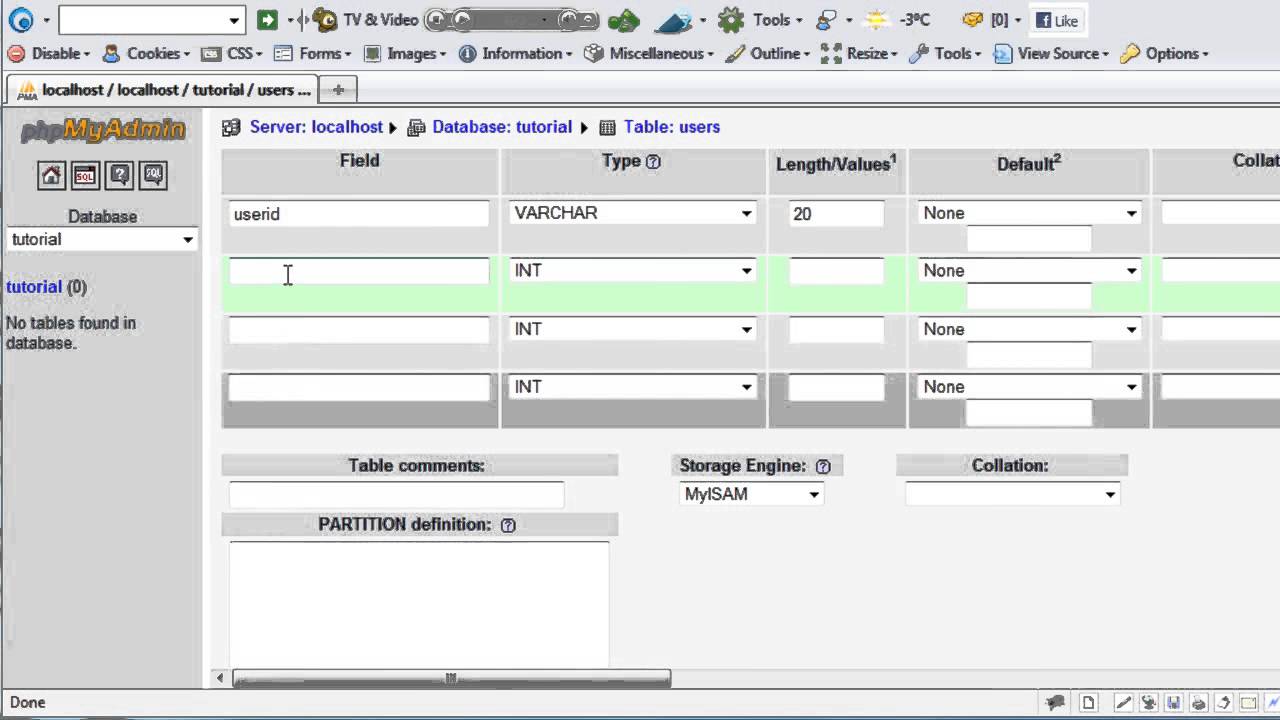Open the toolbar search combo box

click(x=151, y=20)
